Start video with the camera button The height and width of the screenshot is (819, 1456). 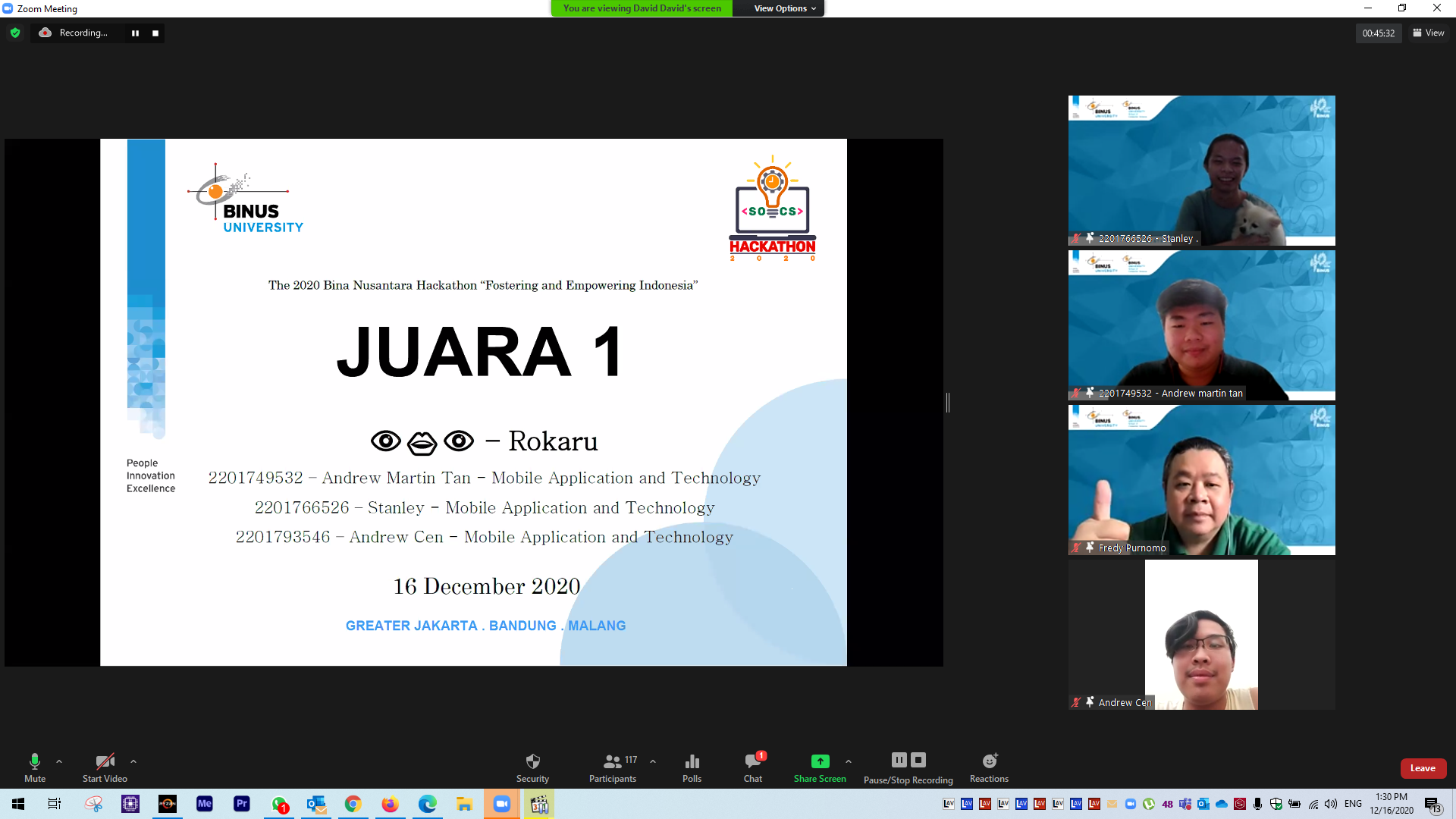(x=105, y=767)
